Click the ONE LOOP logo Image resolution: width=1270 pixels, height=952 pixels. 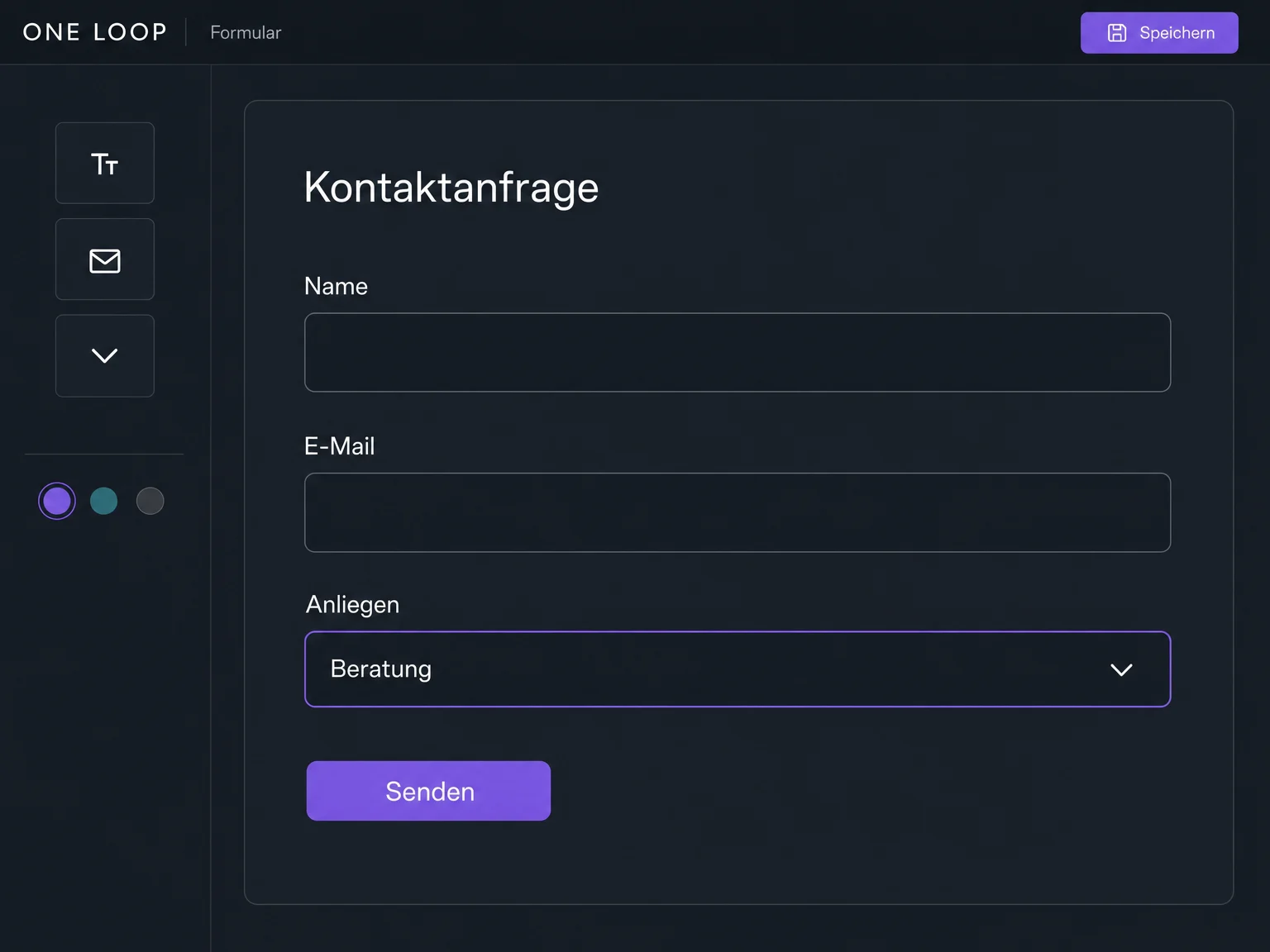[x=95, y=32]
